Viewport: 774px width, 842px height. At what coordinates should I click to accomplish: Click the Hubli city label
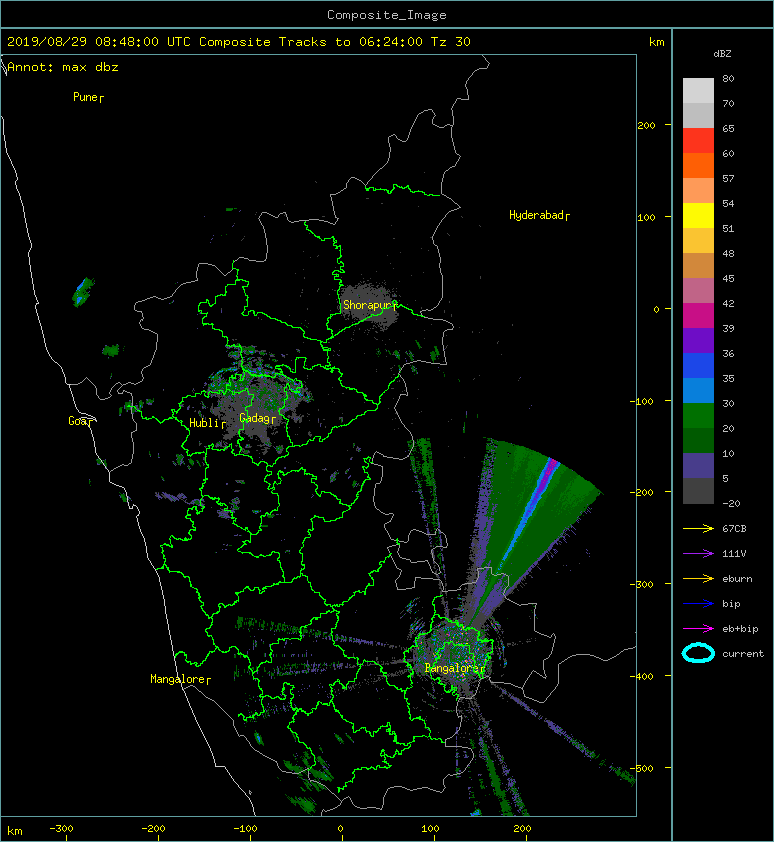207,423
